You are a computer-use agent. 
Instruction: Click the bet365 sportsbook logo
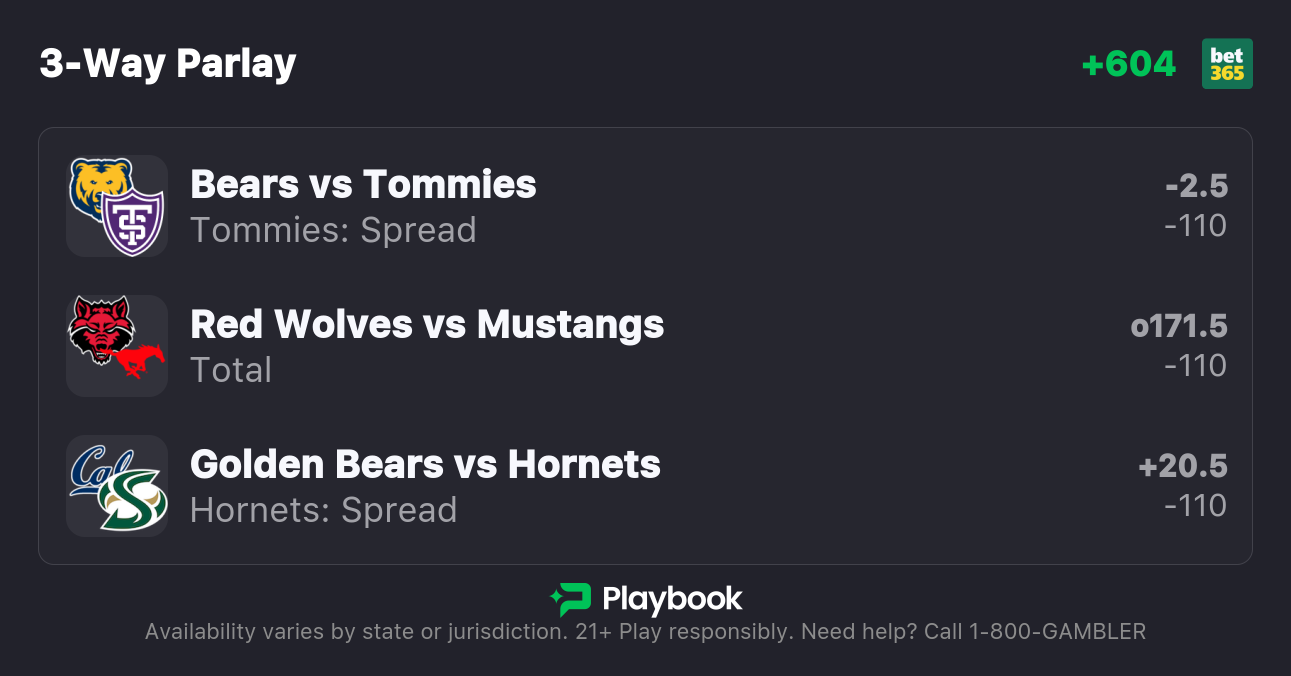pyautogui.click(x=1227, y=64)
